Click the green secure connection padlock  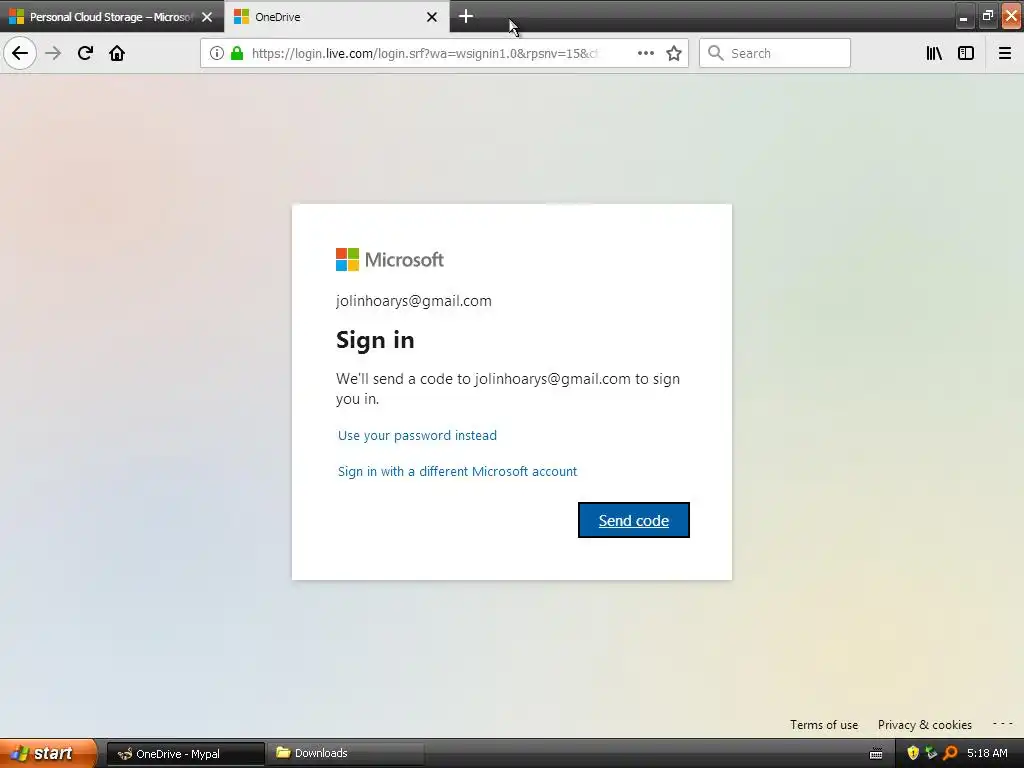tap(237, 53)
